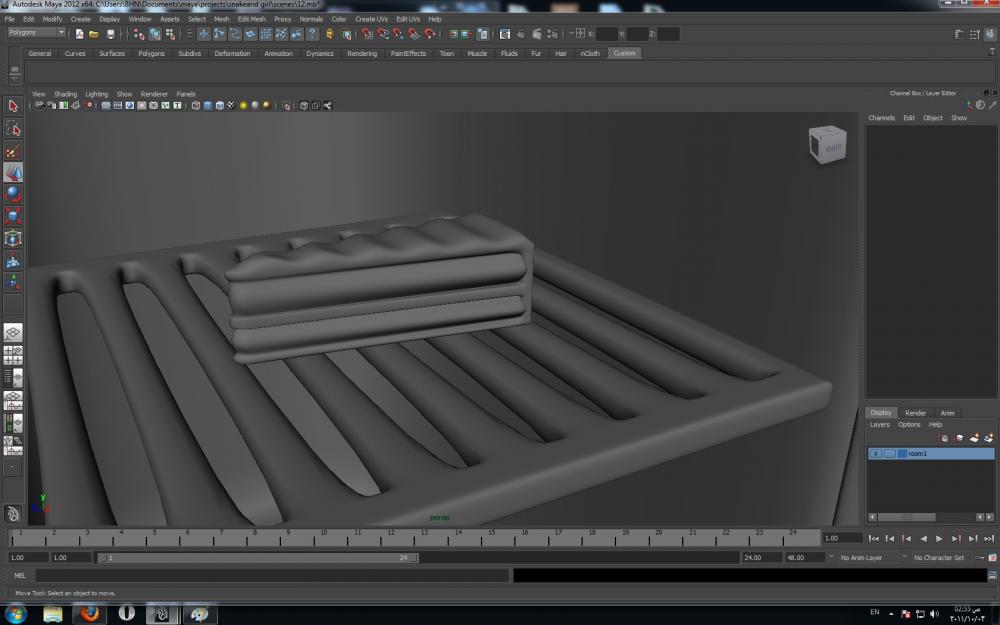This screenshot has height=625, width=1000.
Task: Activate the Rotate tool sphere icon
Action: (13, 194)
